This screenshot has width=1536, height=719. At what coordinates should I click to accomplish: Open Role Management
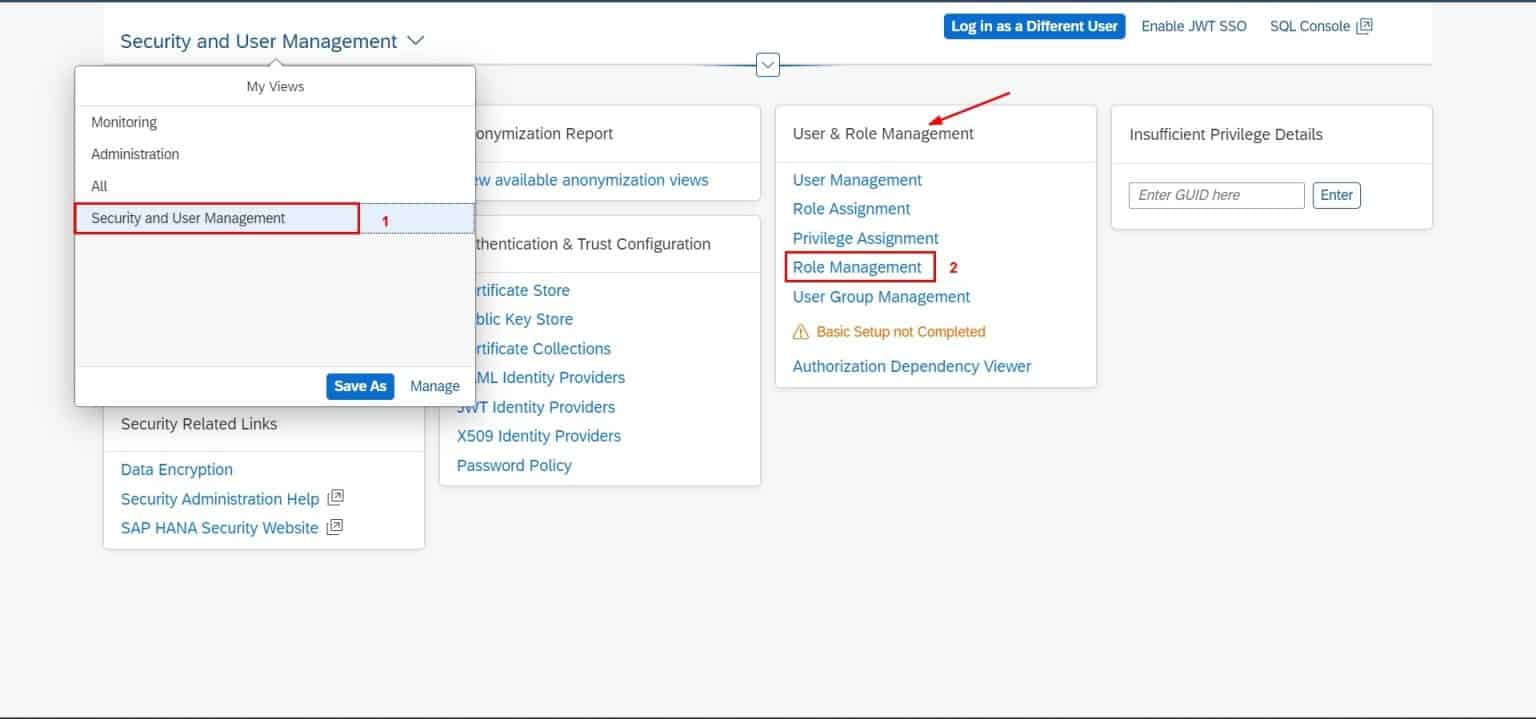tap(858, 267)
